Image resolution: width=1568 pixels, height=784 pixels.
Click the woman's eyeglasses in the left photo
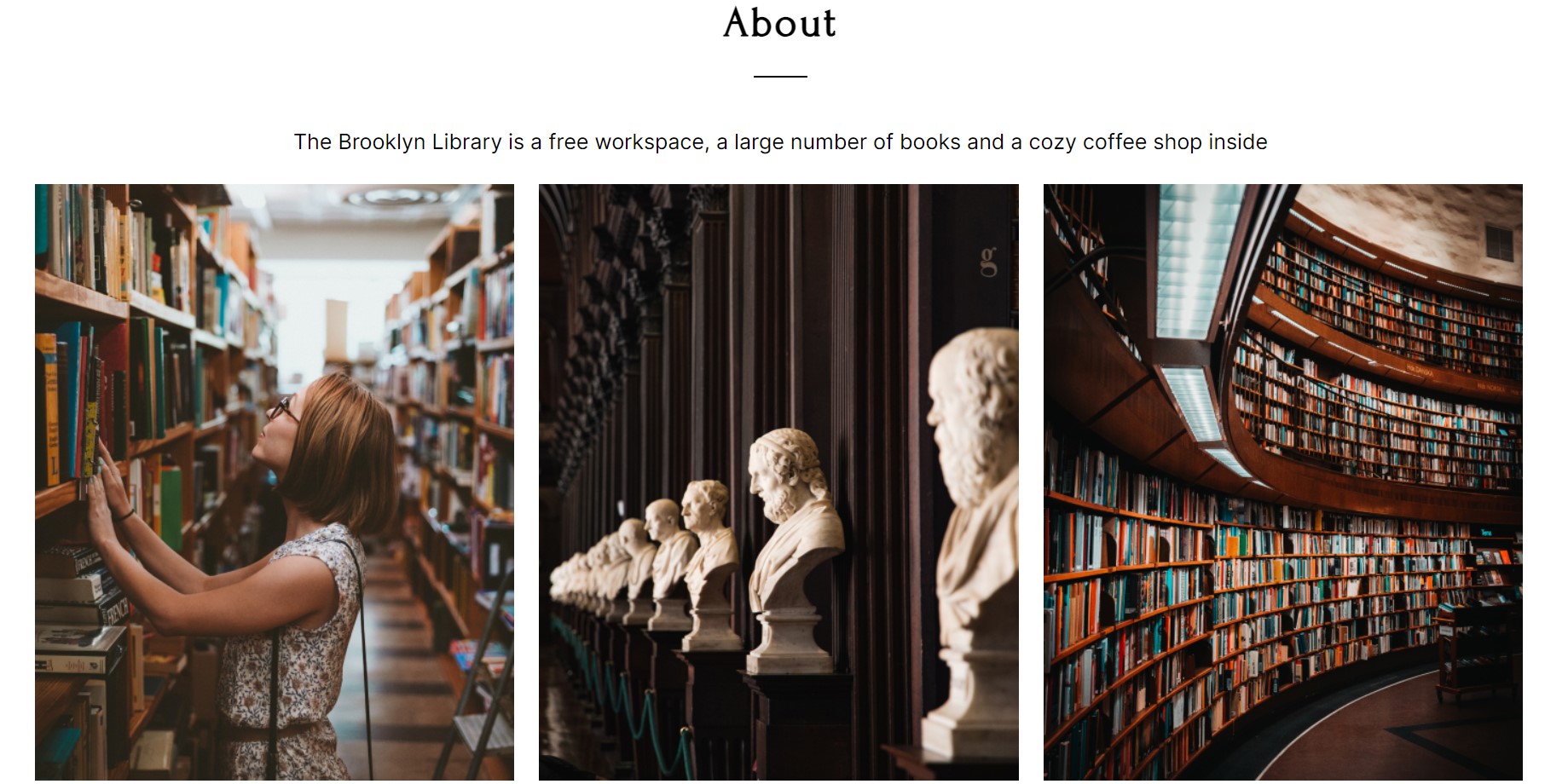[282, 410]
